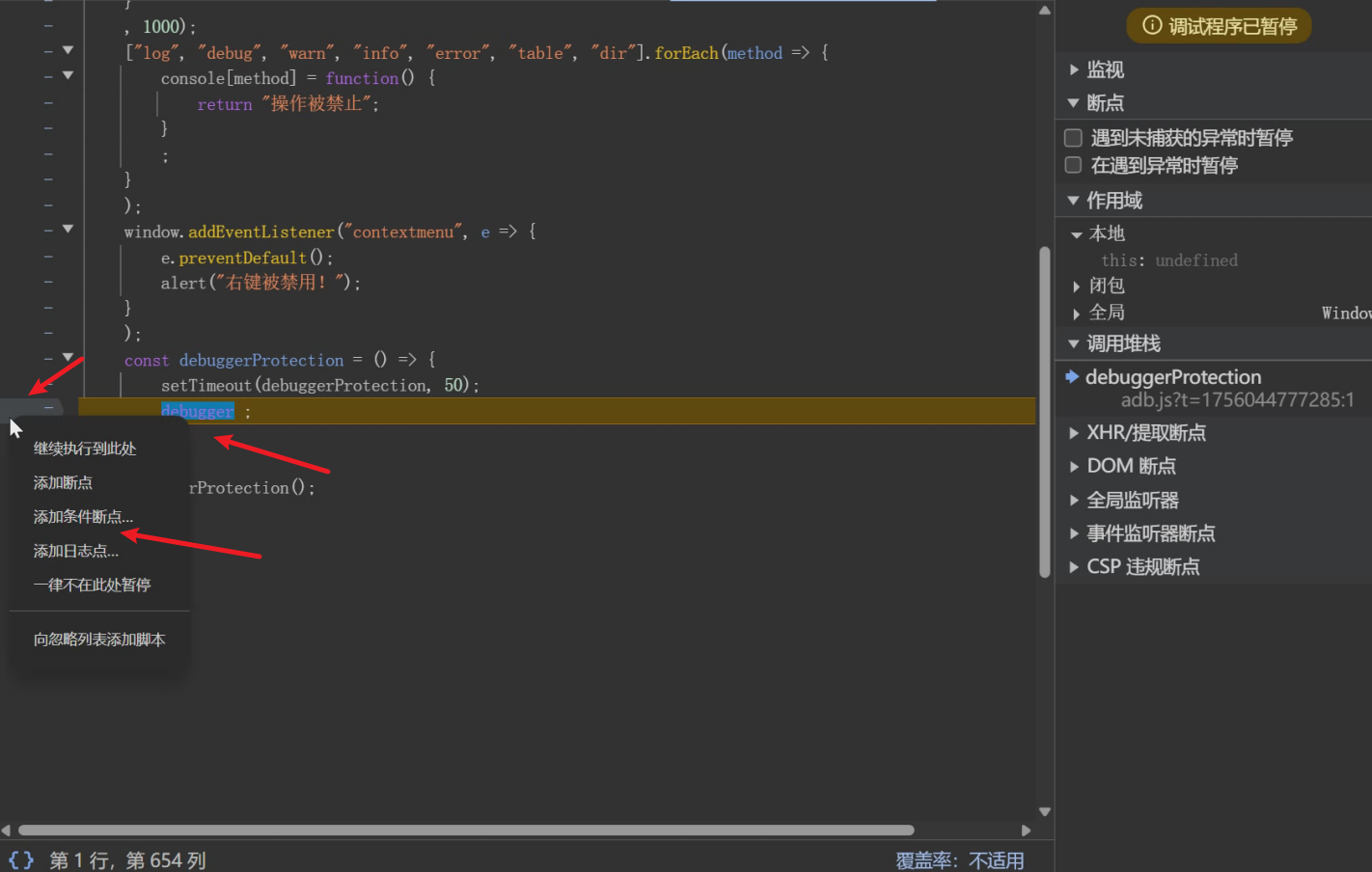Choose 一律不在此处暂停 menu option
Screen dimensions: 1372x872
[x=92, y=586]
